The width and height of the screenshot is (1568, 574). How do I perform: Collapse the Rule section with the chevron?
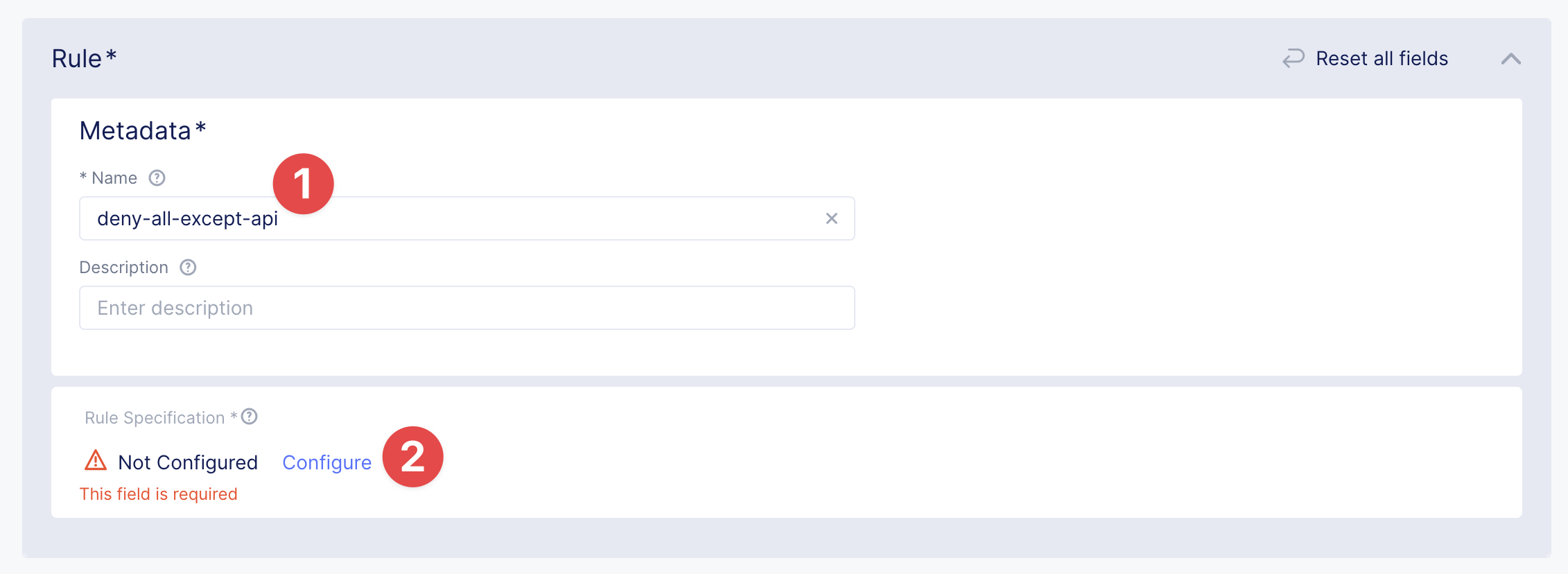pyautogui.click(x=1511, y=59)
